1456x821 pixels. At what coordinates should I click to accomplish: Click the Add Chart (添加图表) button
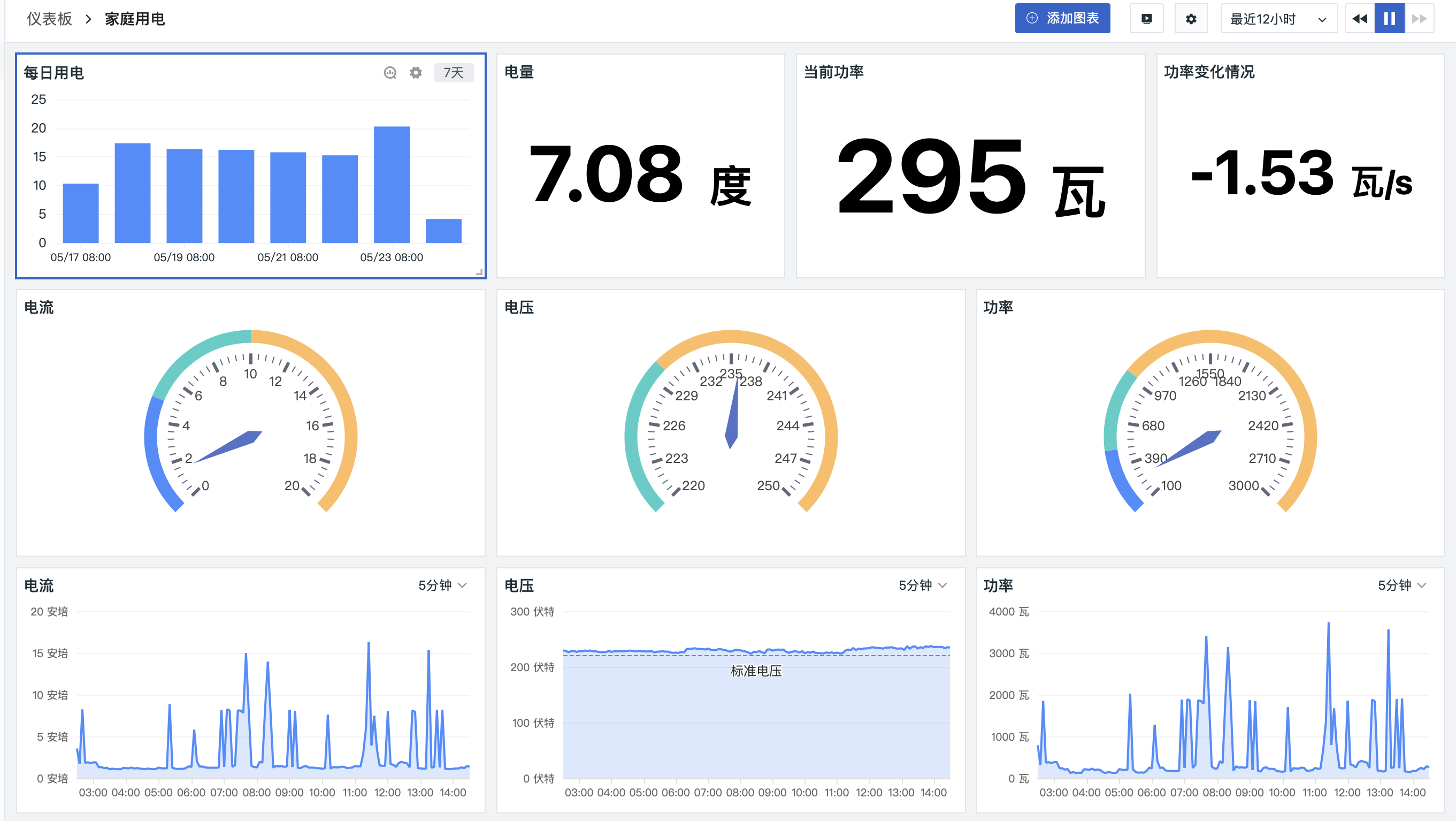(x=1062, y=19)
